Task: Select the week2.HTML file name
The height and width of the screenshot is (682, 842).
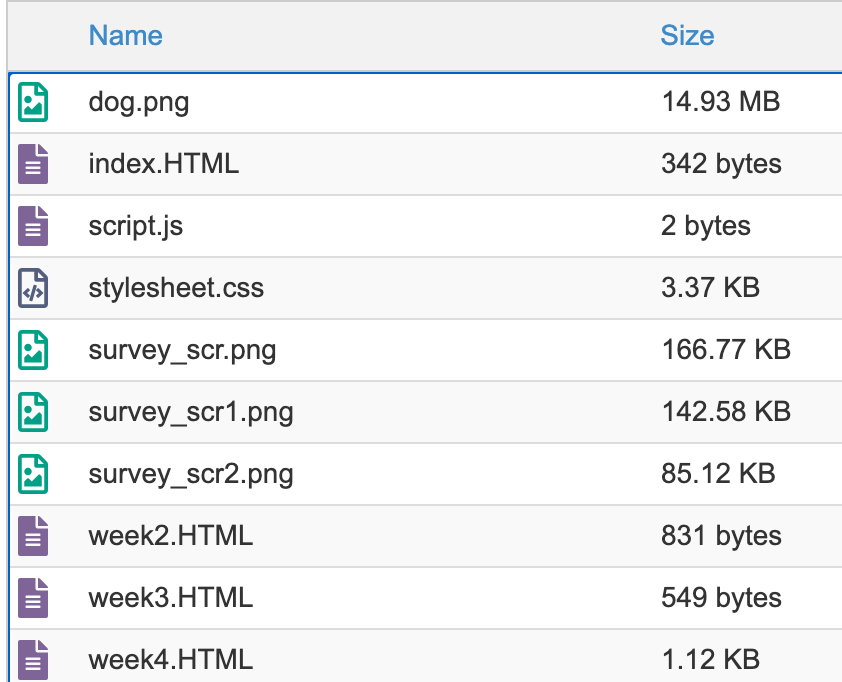Action: click(x=170, y=536)
